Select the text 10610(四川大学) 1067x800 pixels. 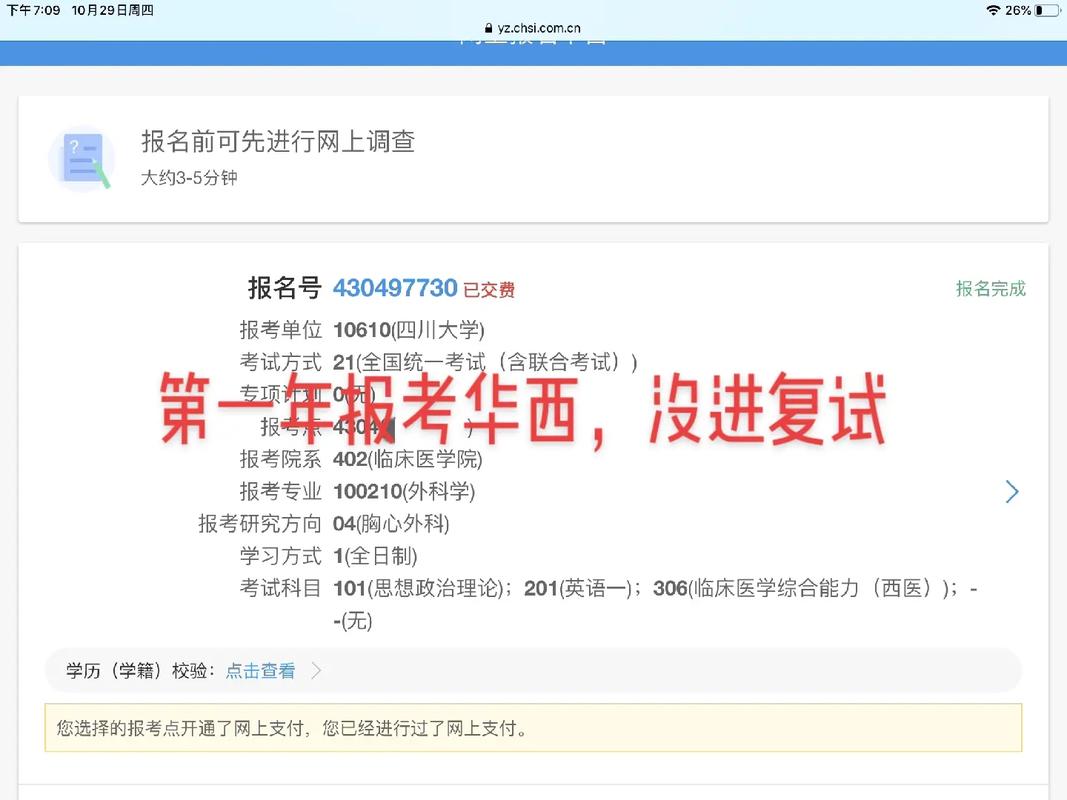point(408,330)
